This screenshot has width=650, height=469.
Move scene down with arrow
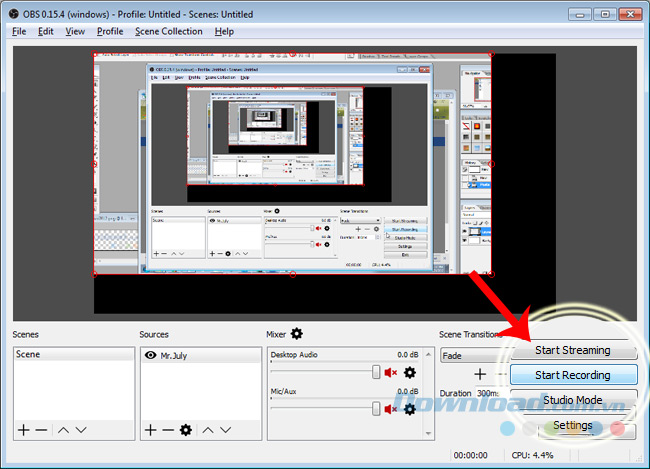[81, 430]
